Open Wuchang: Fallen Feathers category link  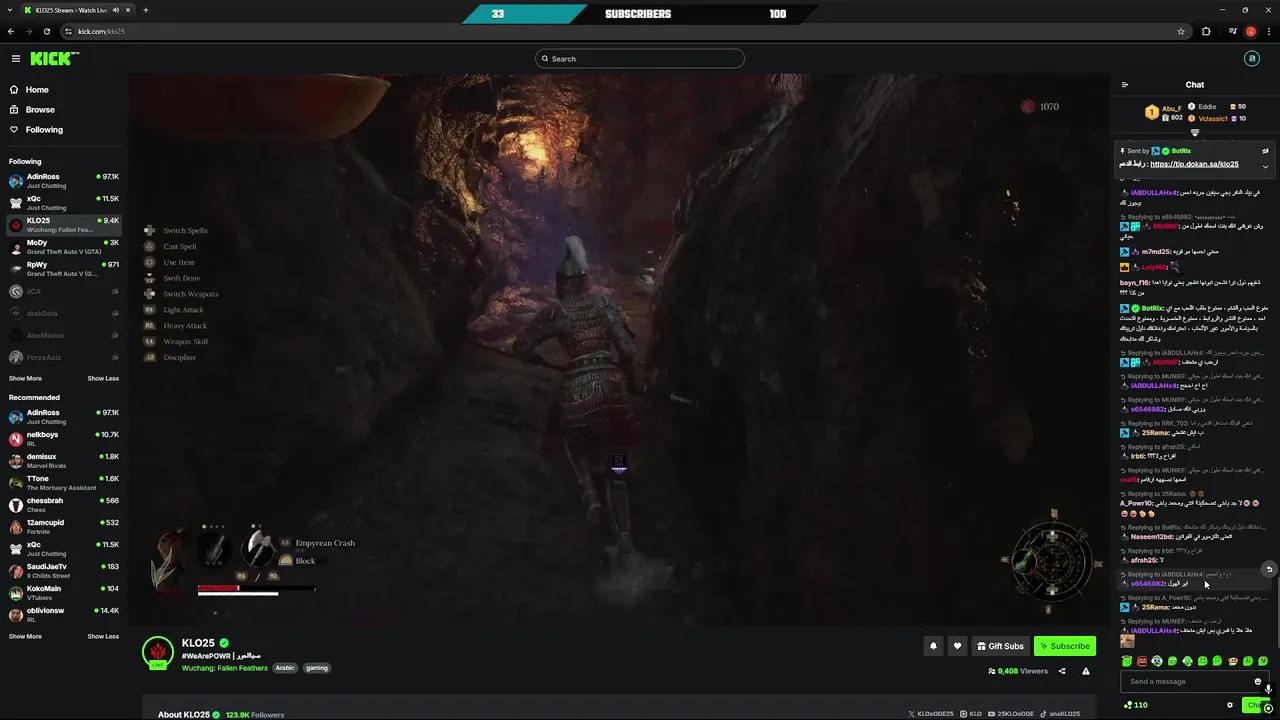(x=225, y=668)
